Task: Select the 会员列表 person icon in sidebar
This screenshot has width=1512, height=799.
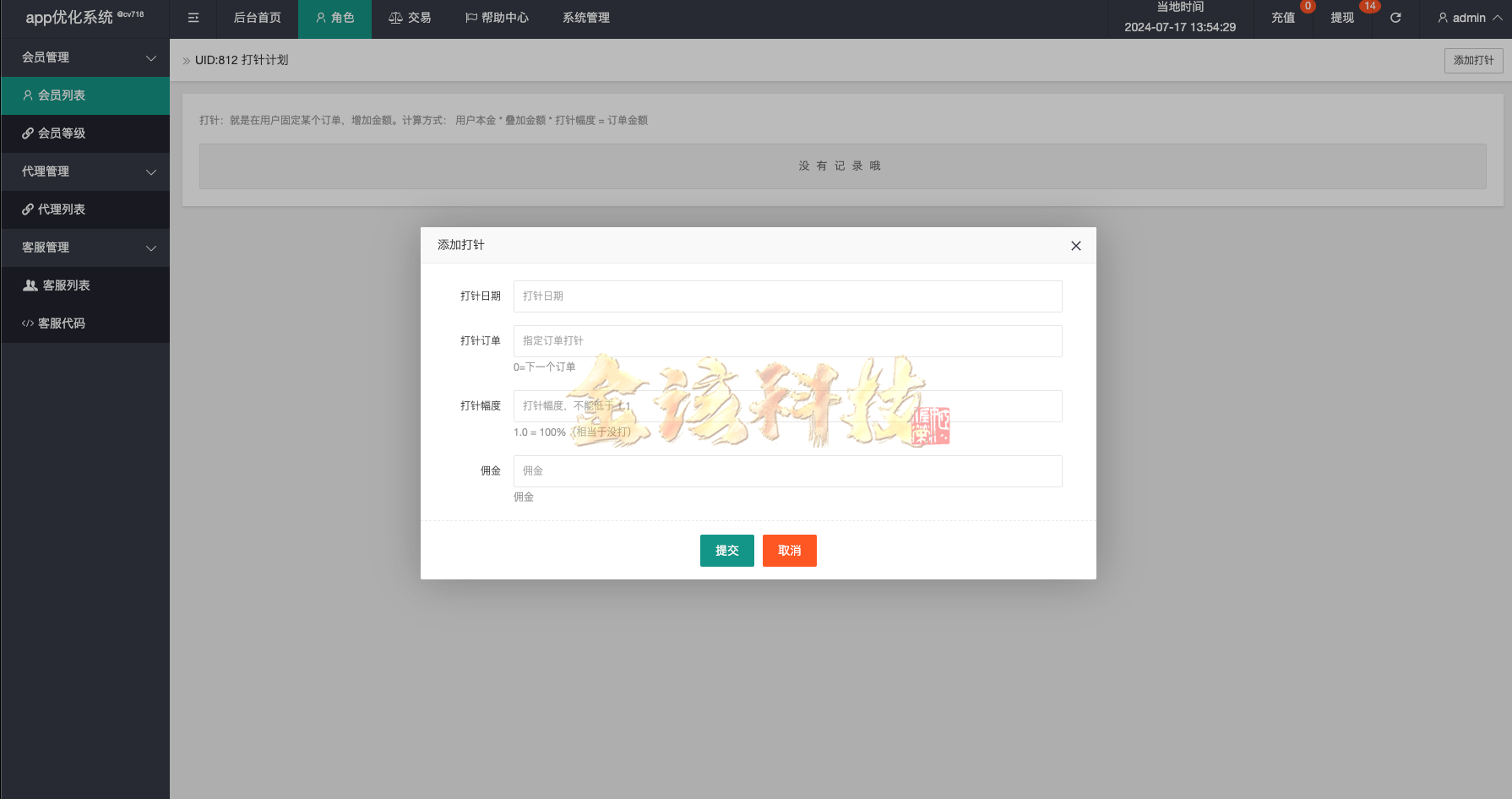Action: coord(26,95)
